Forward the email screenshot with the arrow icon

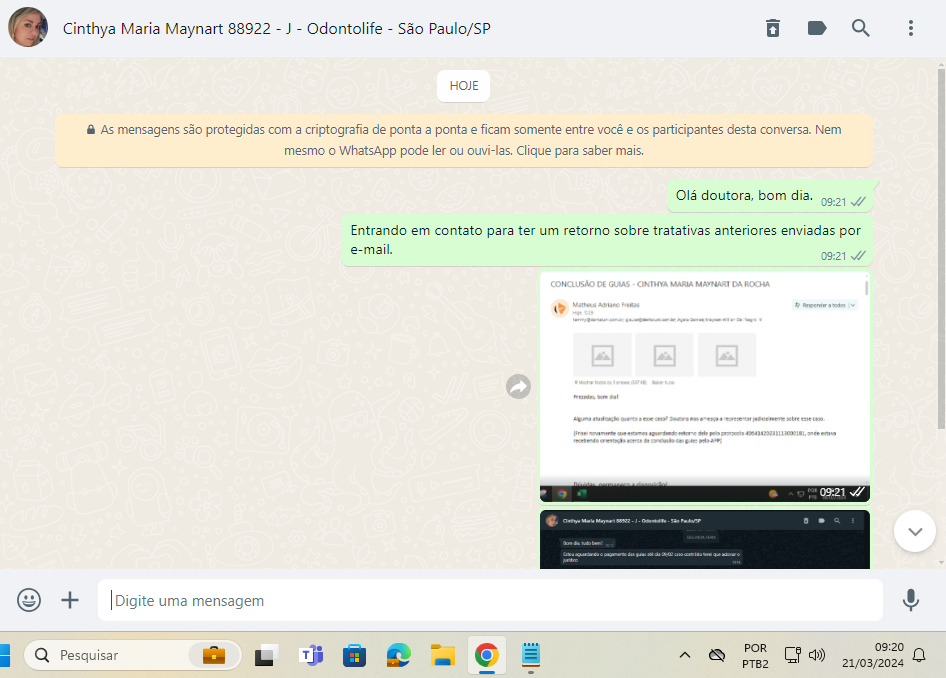point(518,387)
